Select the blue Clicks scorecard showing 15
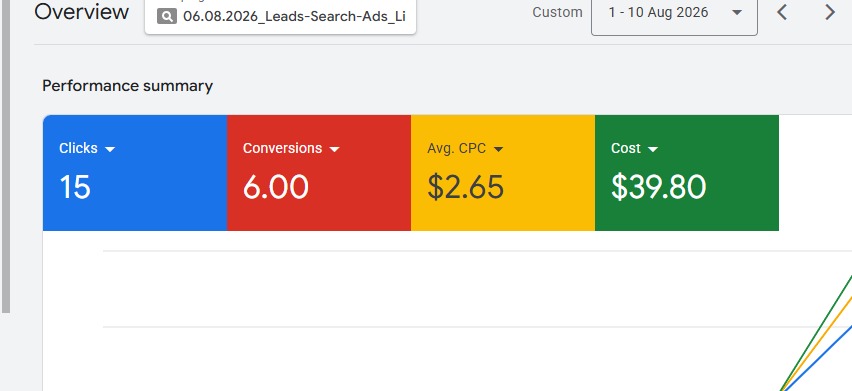The width and height of the screenshot is (852, 391). pos(135,173)
